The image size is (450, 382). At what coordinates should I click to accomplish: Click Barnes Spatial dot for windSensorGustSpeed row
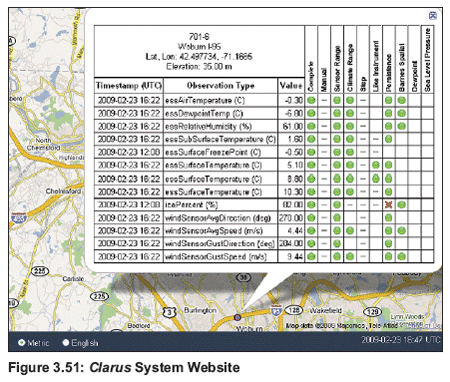[401, 256]
